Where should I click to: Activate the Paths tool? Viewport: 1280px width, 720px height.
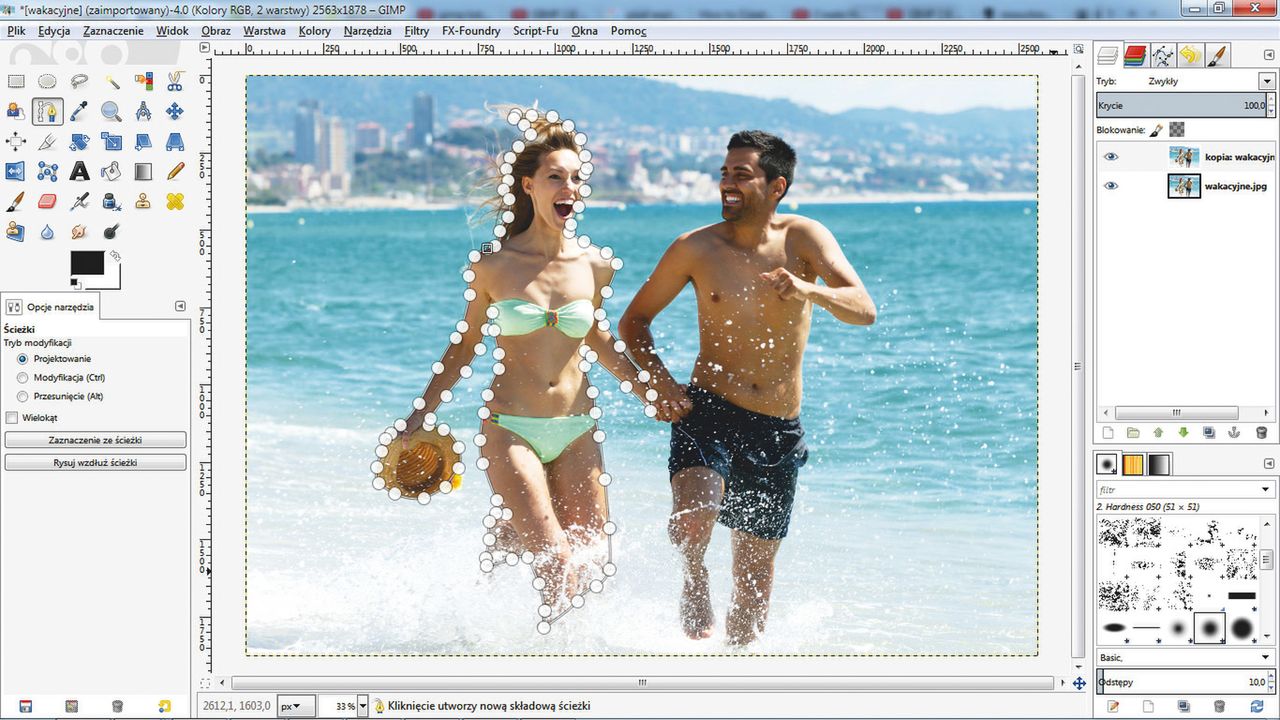[47, 111]
